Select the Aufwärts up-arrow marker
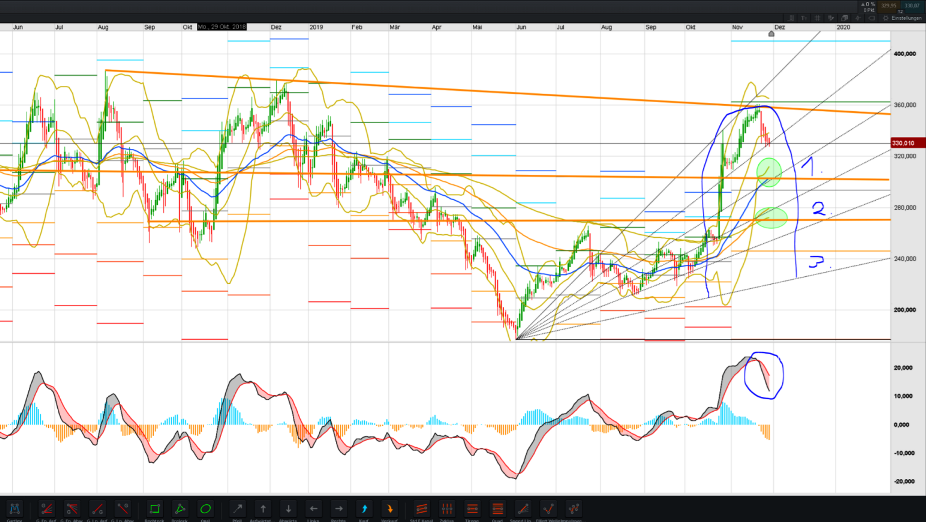 coord(263,508)
